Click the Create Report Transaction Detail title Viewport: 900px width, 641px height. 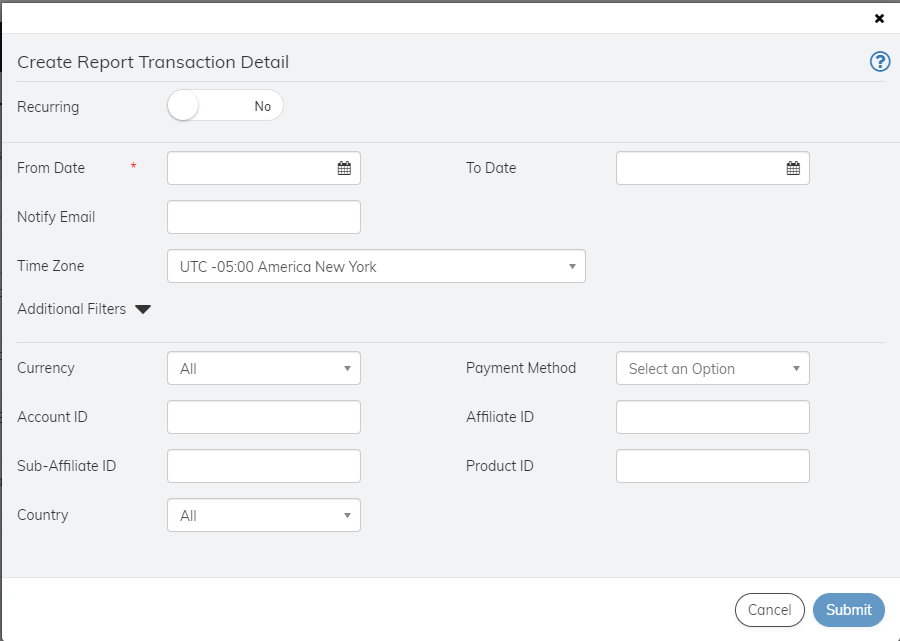153,62
